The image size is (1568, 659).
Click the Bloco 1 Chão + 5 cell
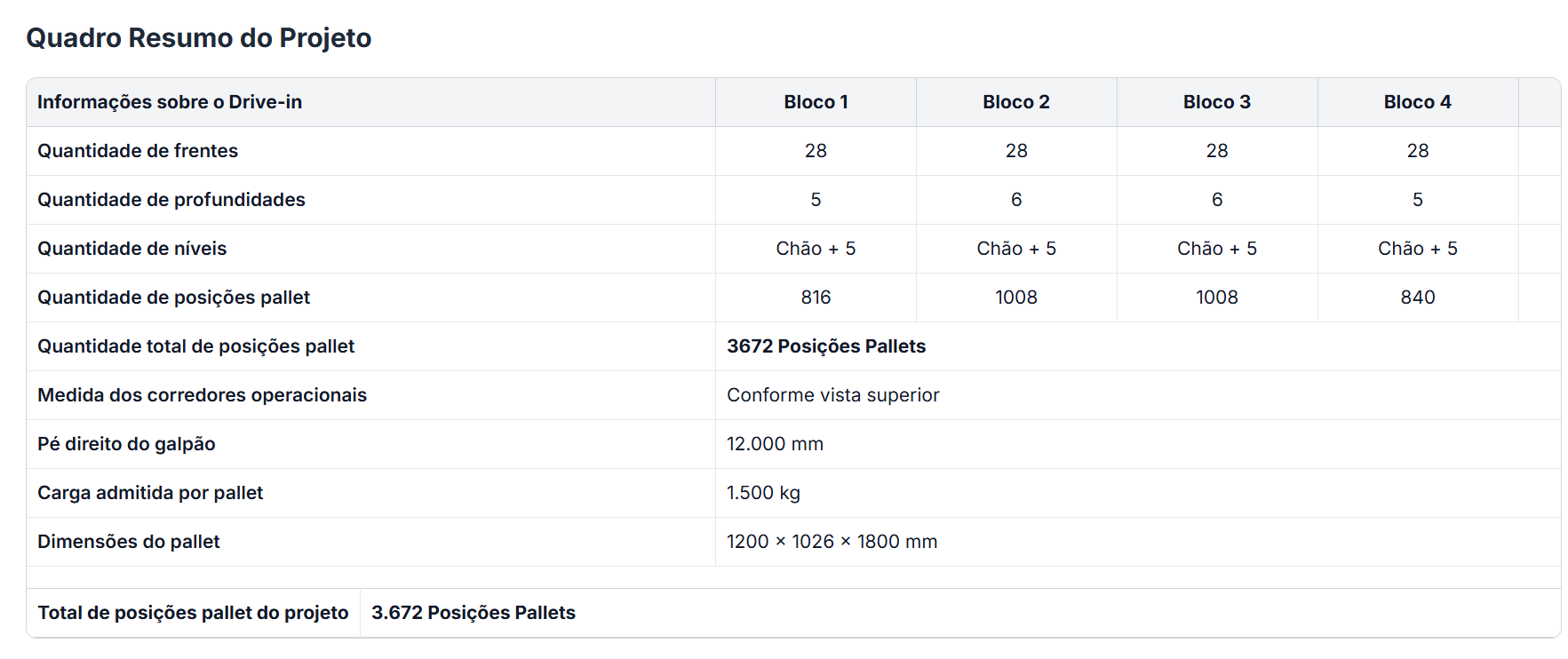(x=816, y=249)
